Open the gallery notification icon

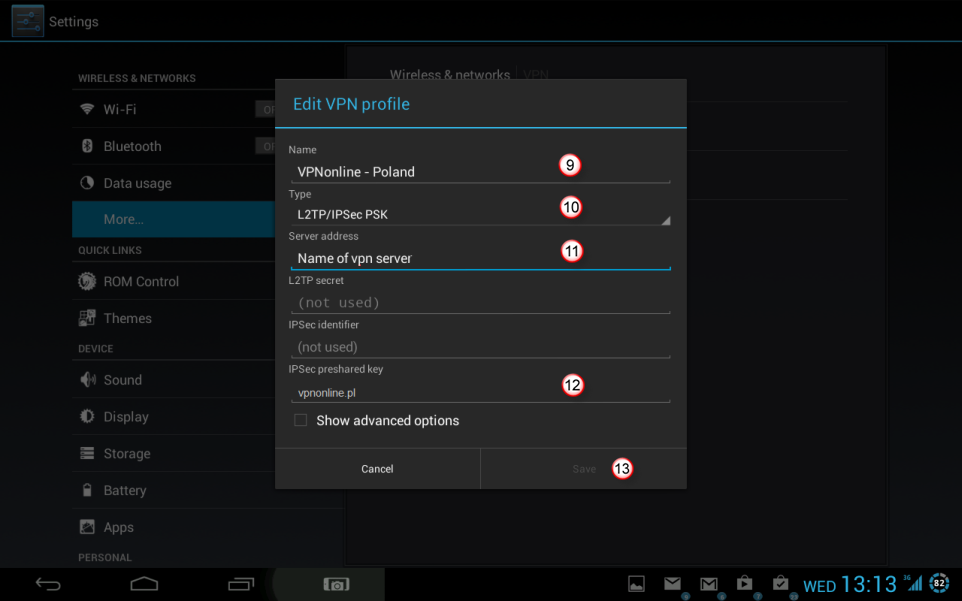pos(636,583)
